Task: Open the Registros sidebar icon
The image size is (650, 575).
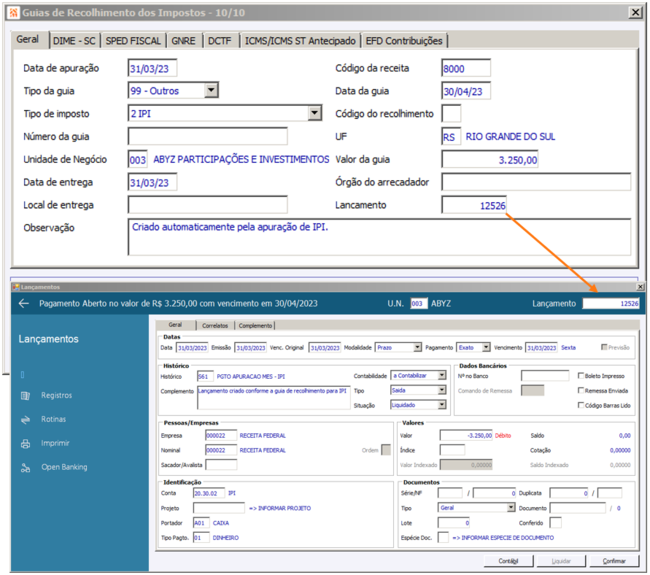Action: point(25,395)
